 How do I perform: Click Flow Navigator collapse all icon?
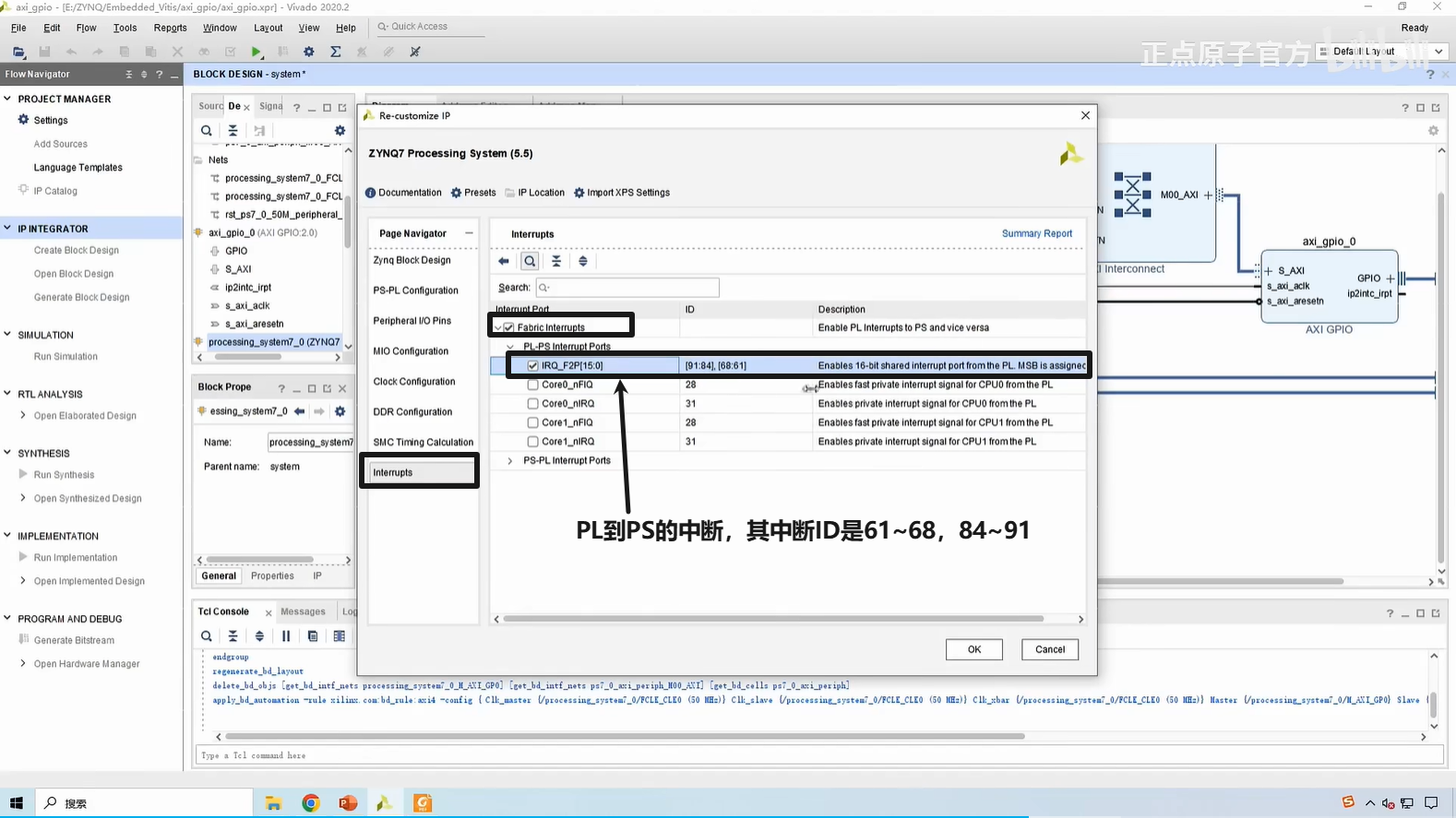[x=128, y=75]
